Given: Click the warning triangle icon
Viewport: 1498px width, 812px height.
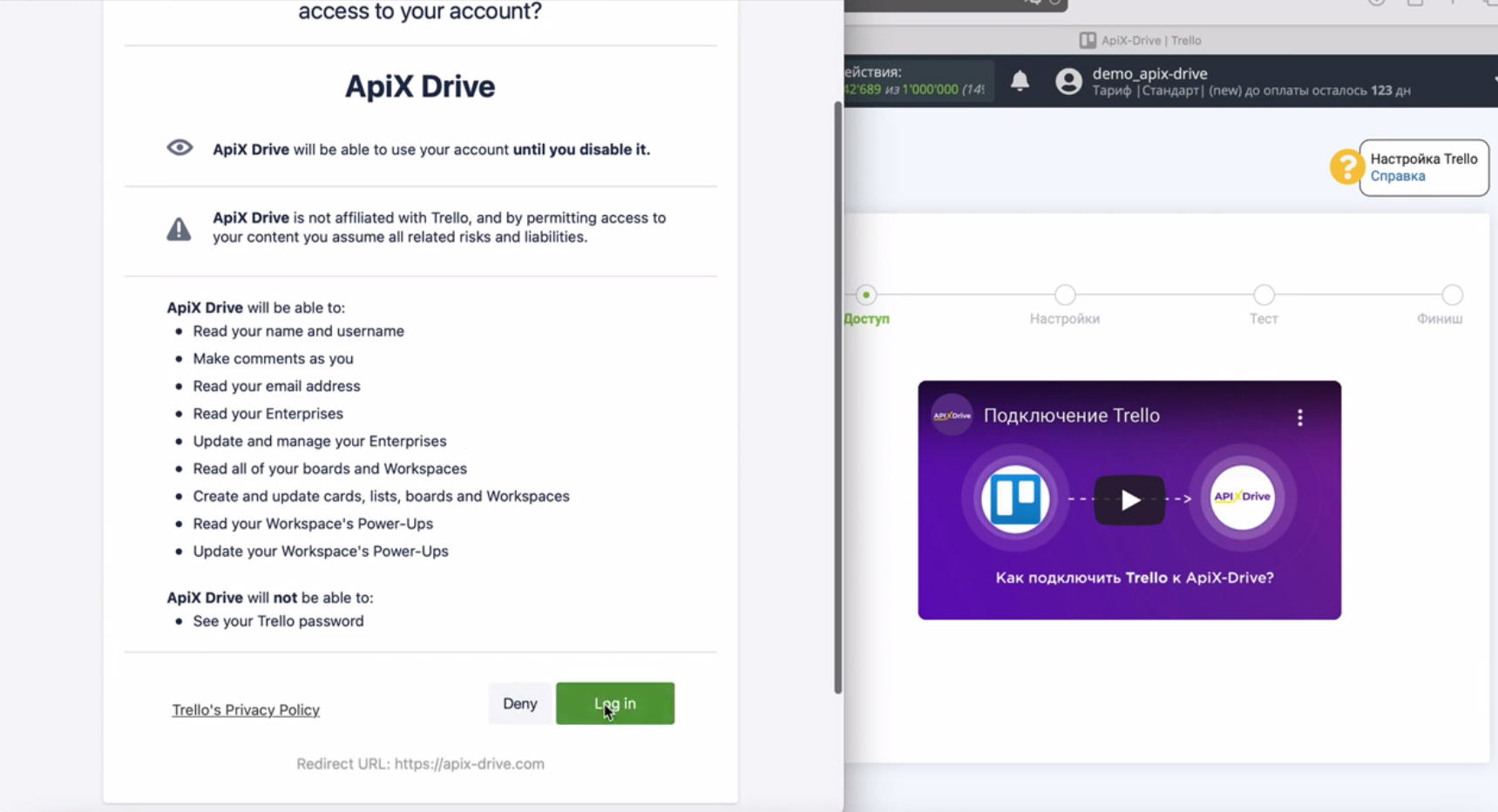Looking at the screenshot, I should pos(179,228).
